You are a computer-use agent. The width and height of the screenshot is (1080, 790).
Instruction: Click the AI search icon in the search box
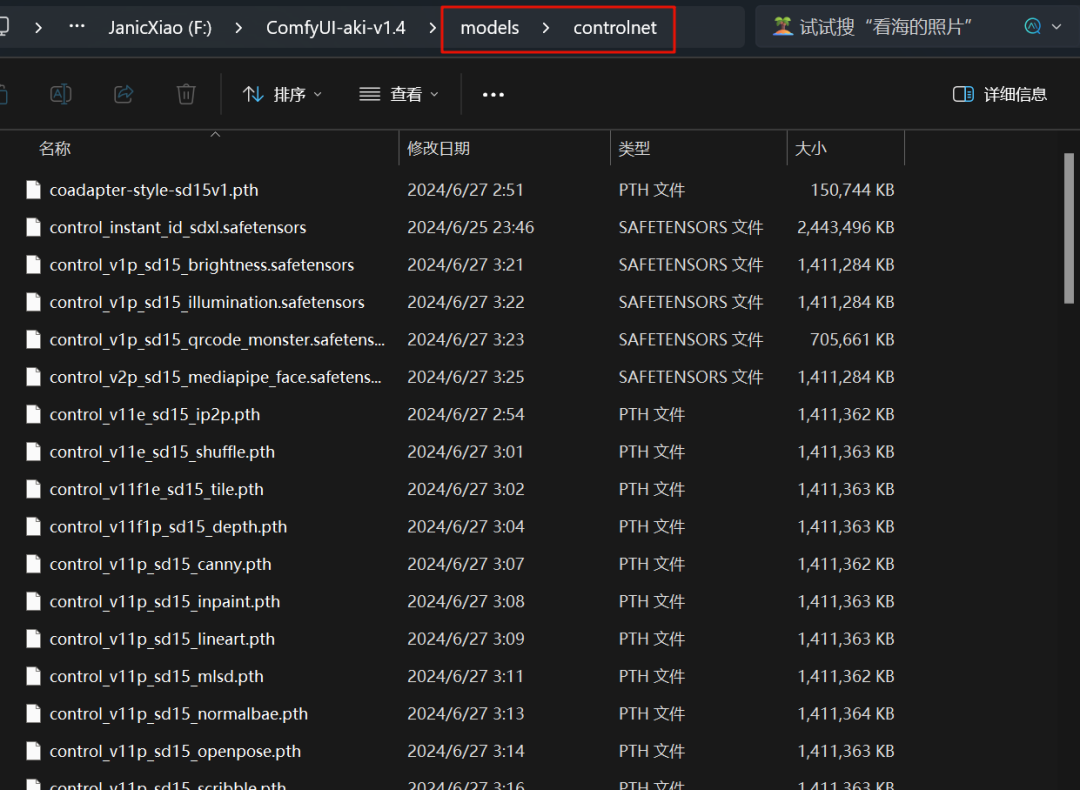pos(1030,27)
